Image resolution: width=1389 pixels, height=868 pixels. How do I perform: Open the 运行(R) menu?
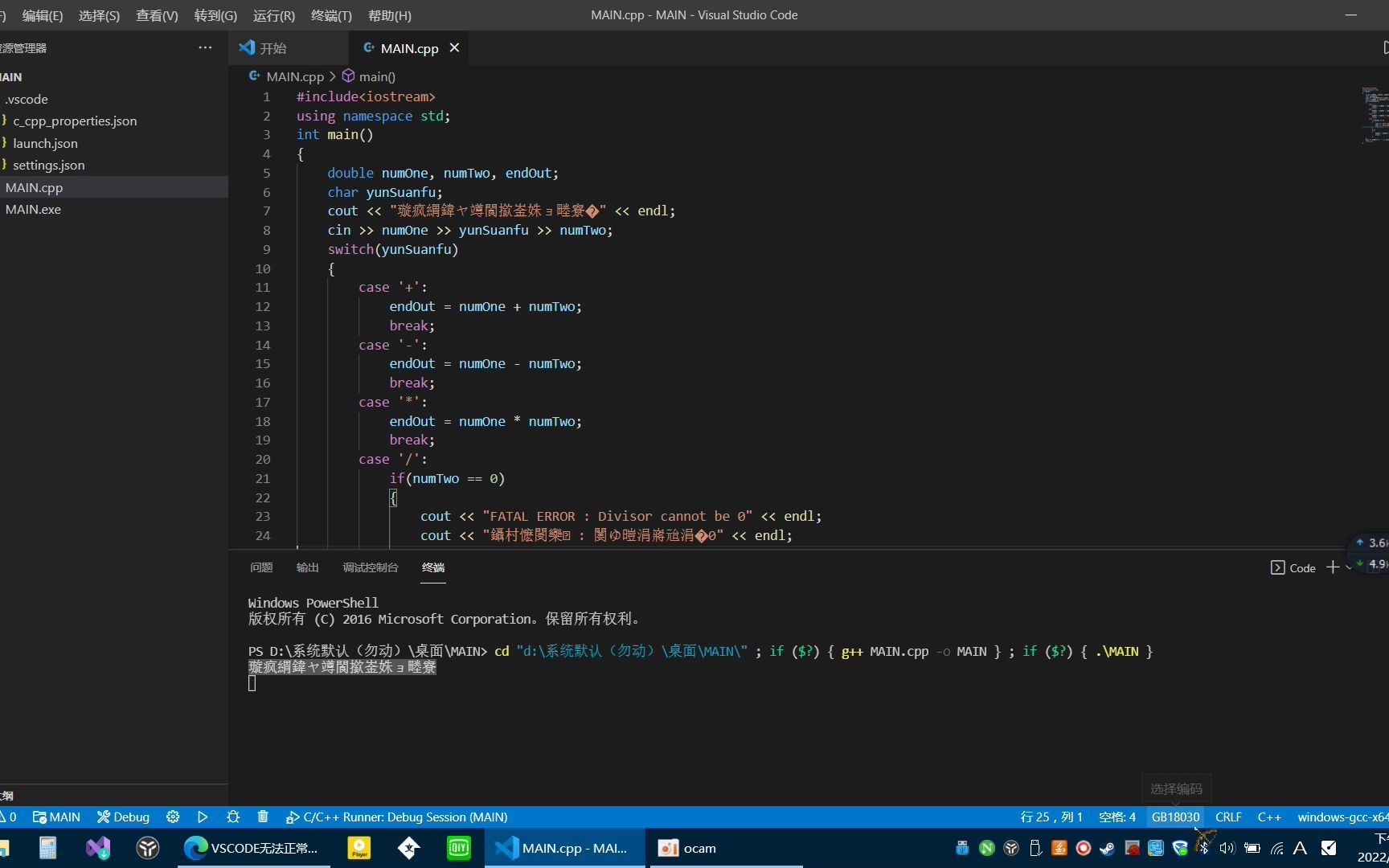click(x=272, y=15)
